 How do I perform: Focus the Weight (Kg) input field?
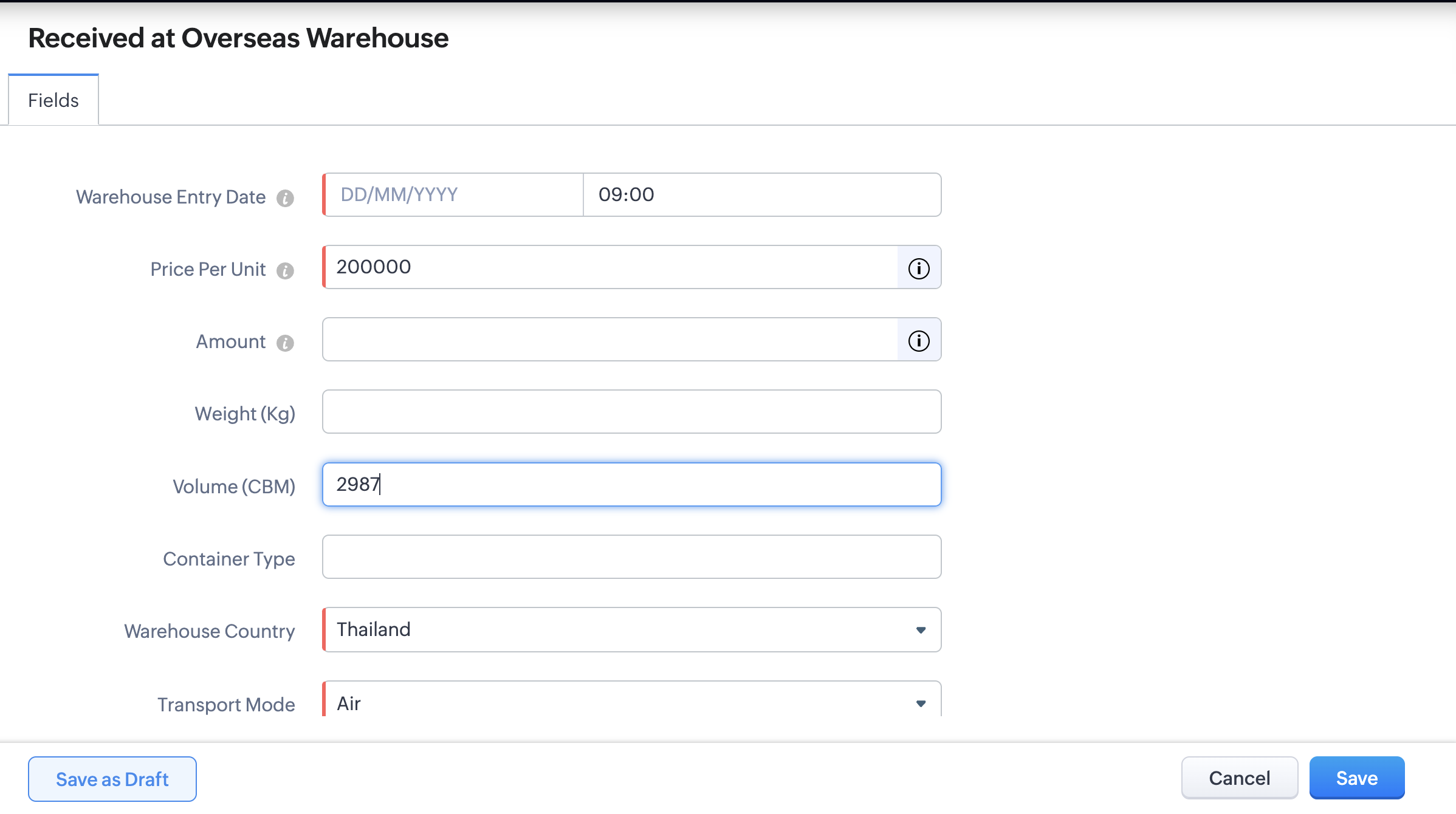pyautogui.click(x=631, y=412)
